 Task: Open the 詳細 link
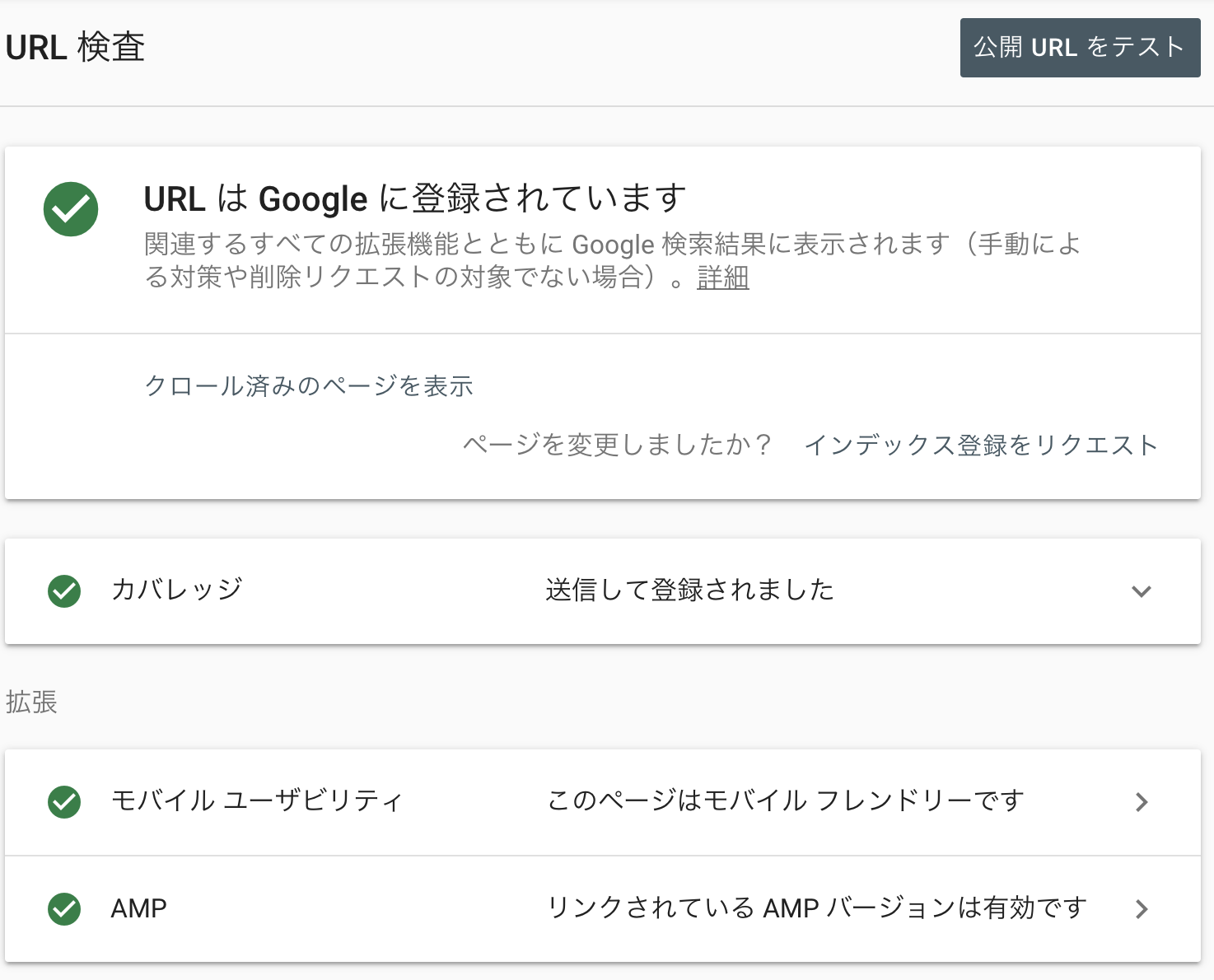(x=723, y=278)
